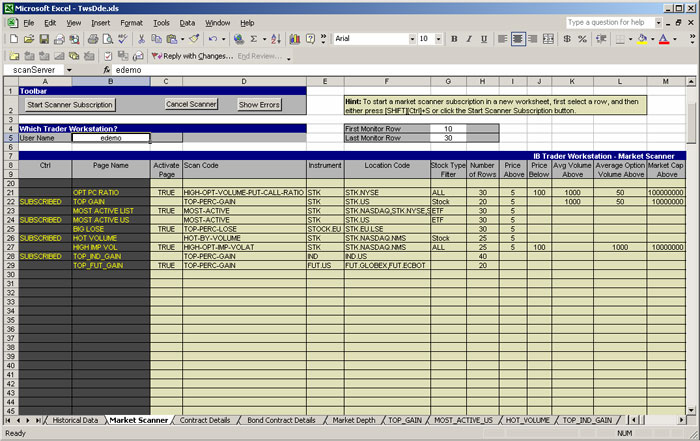Select cell HIGH-OPT-VOLUME-PUT-CALL-RATIO
The width and height of the screenshot is (700, 441).
point(244,192)
